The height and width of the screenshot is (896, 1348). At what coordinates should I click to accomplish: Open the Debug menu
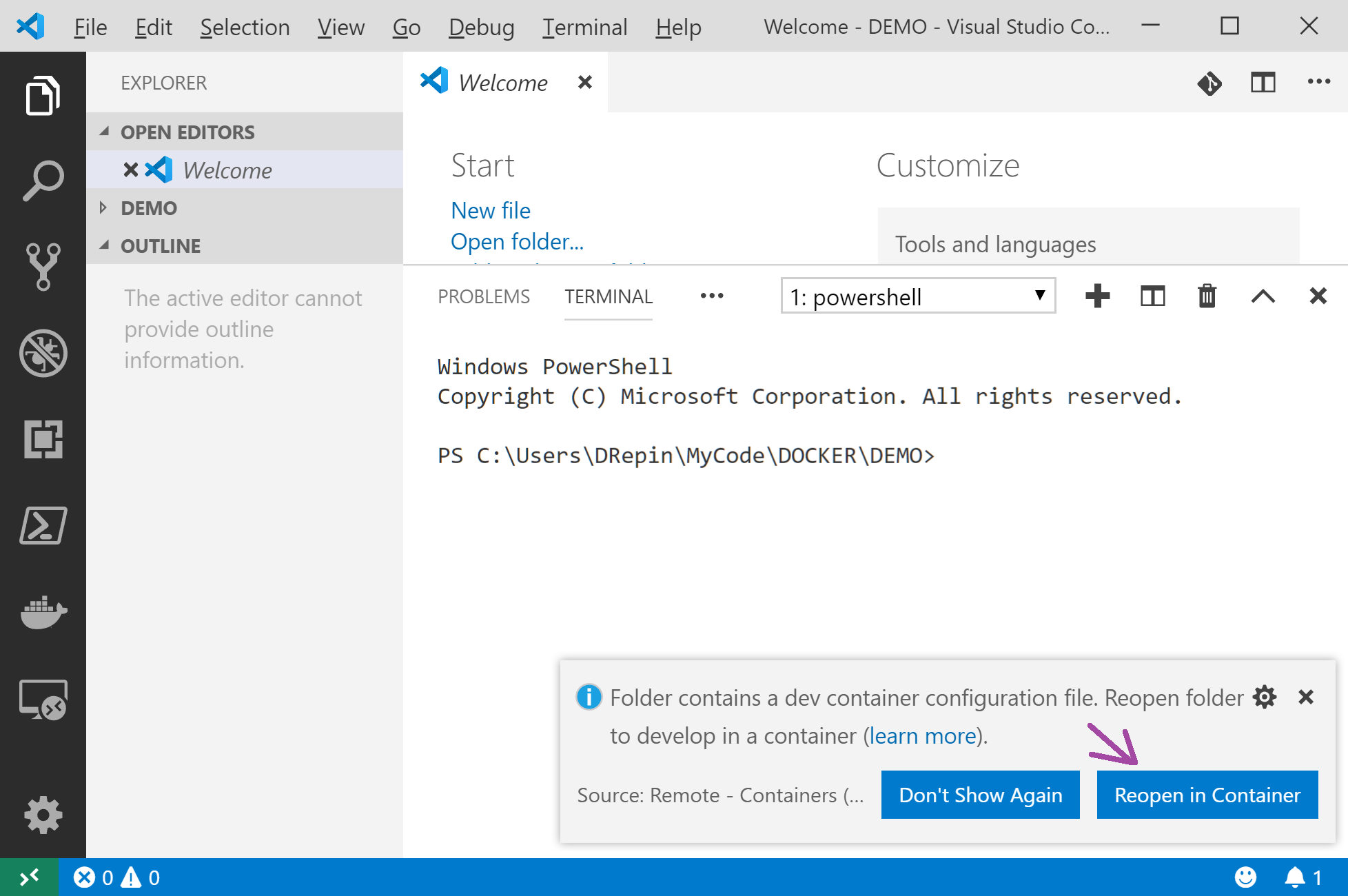click(481, 27)
